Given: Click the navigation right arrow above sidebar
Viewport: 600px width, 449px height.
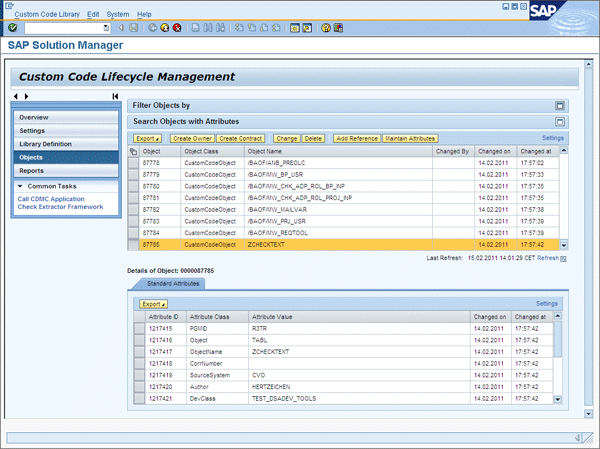Looking at the screenshot, I should click(26, 96).
